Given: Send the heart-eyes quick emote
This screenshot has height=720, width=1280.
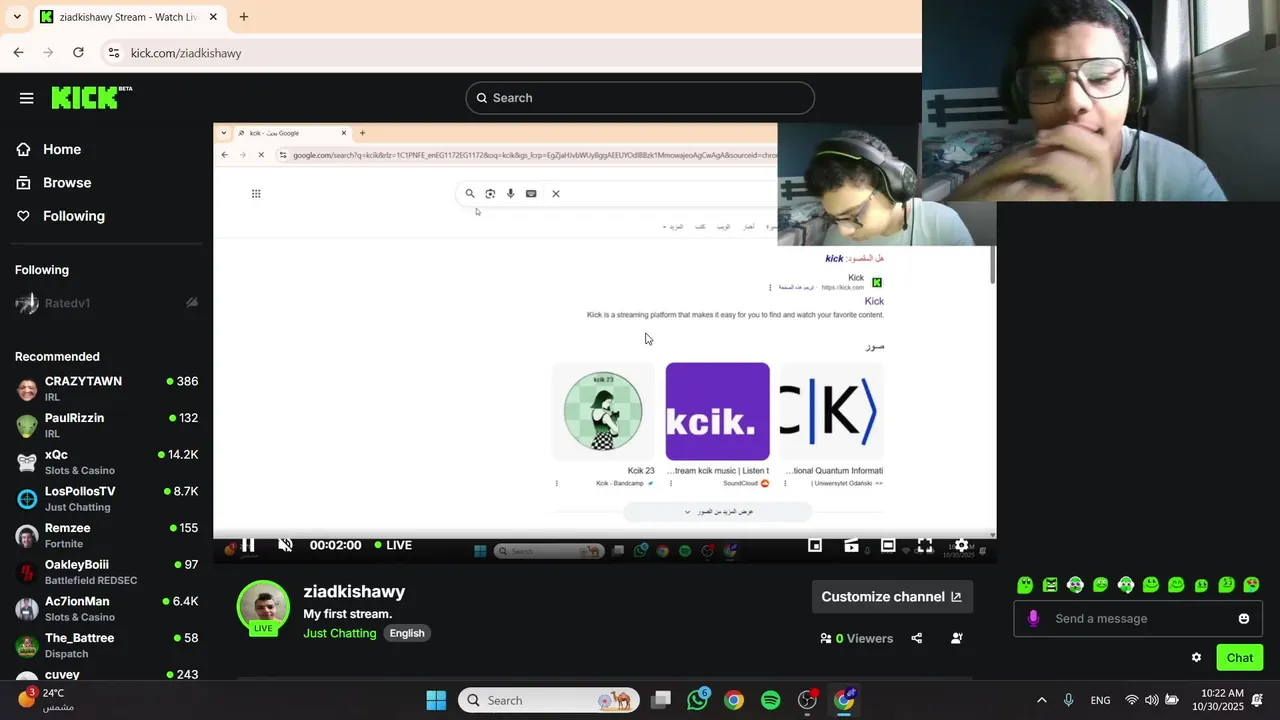Looking at the screenshot, I should 1251,585.
